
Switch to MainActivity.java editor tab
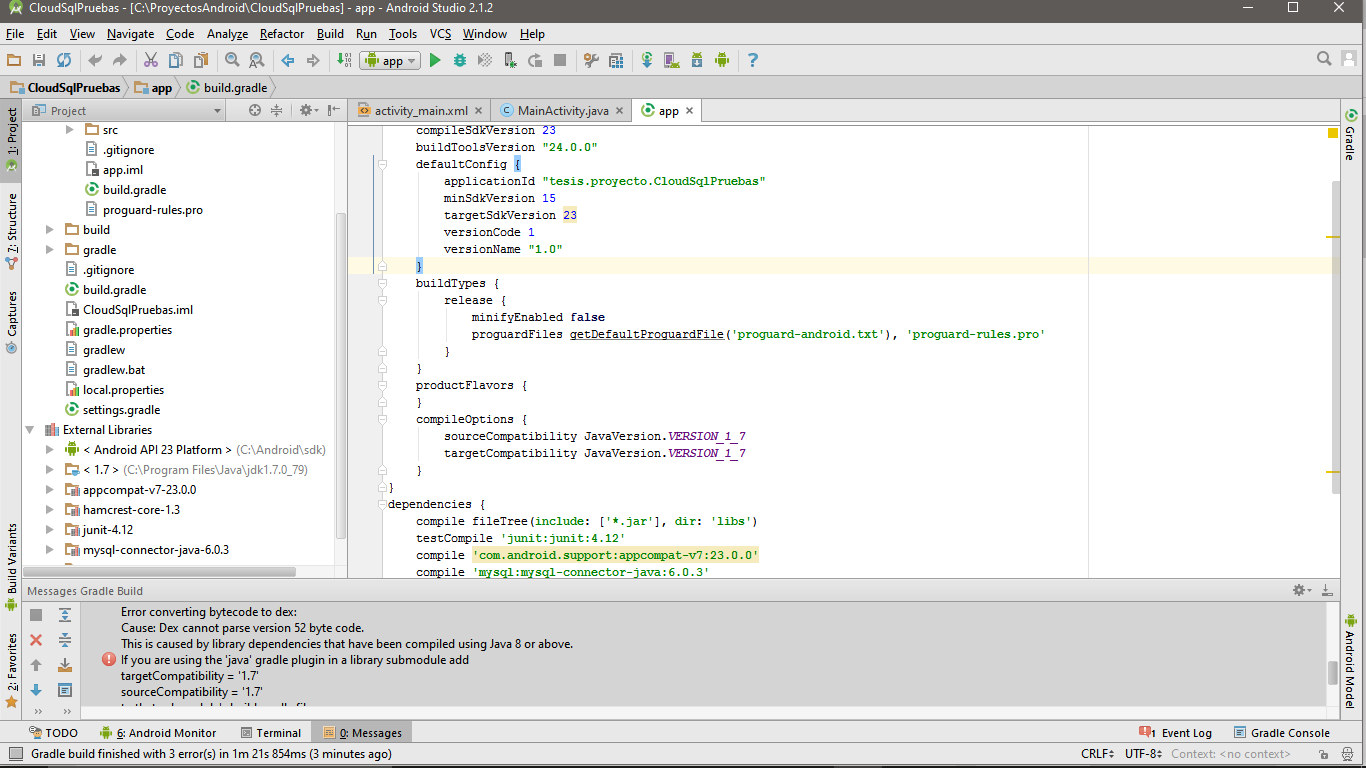564,110
